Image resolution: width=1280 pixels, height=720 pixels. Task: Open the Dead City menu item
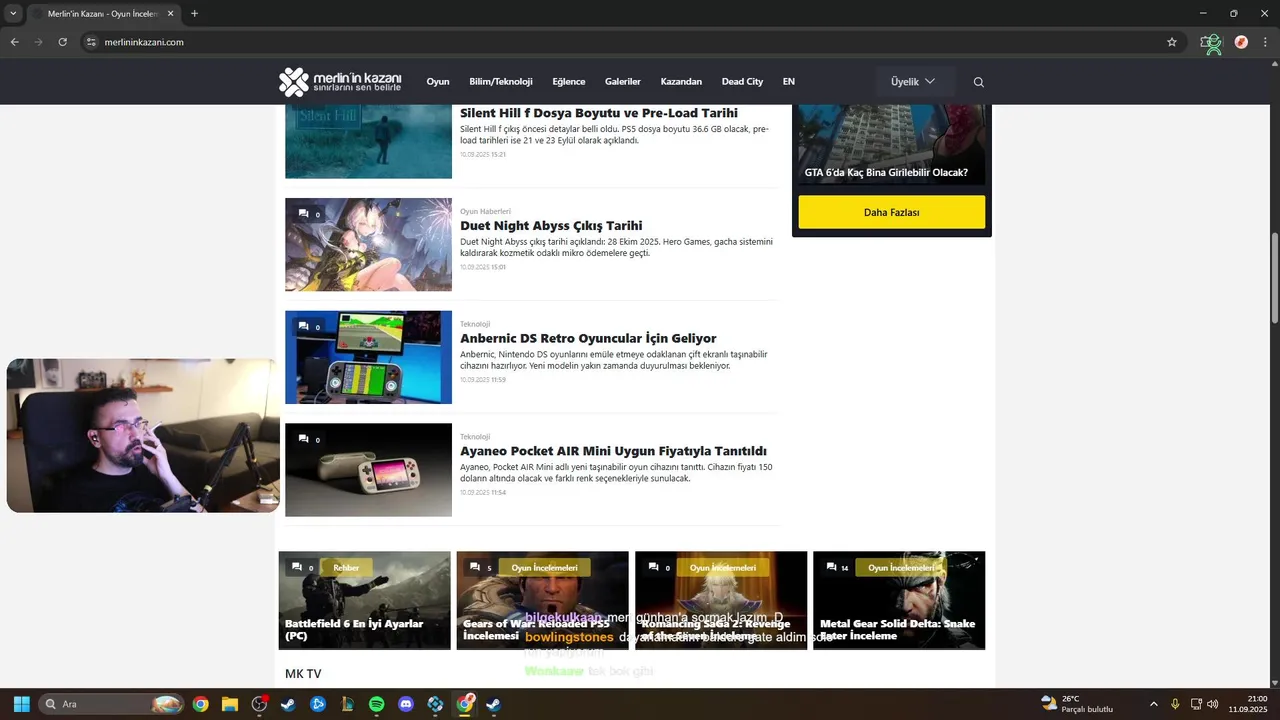click(742, 82)
